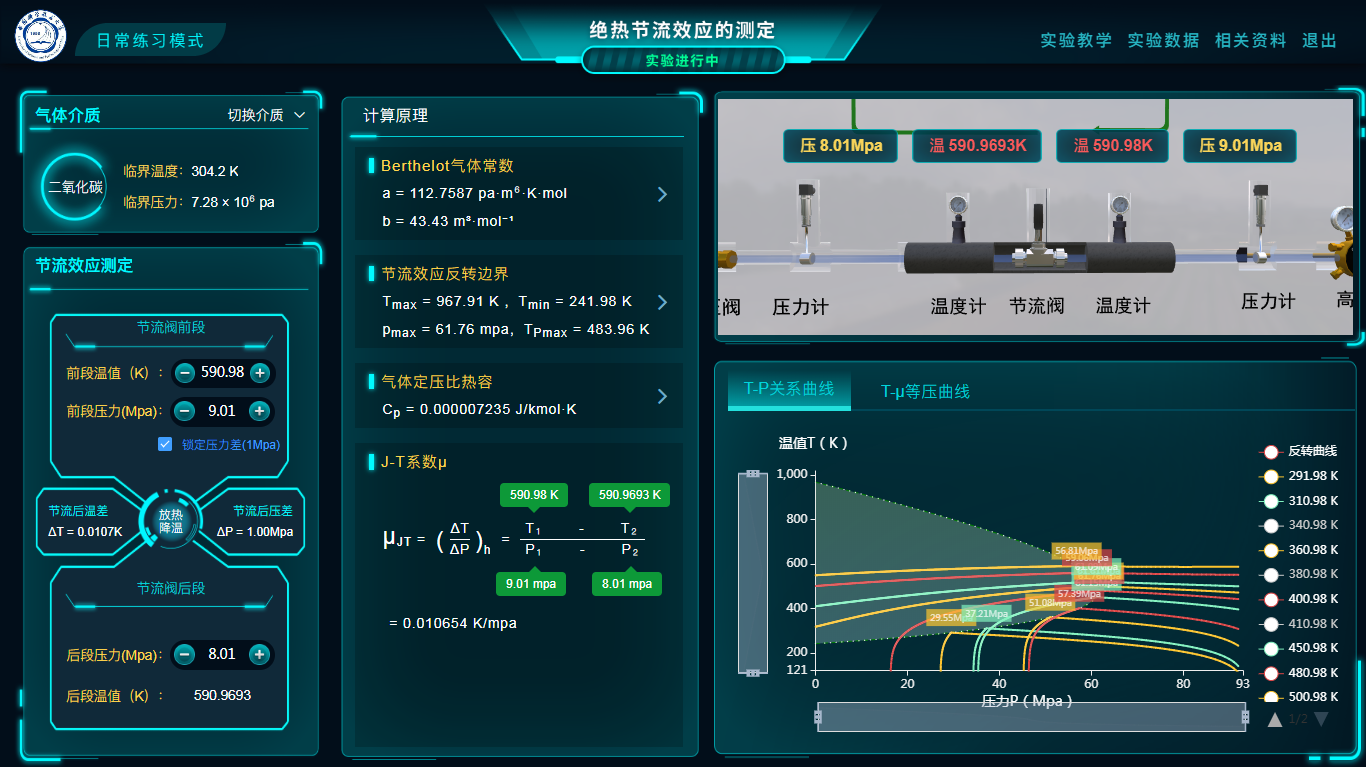
Task: Go to next legend page arrow
Action: [x=1321, y=719]
